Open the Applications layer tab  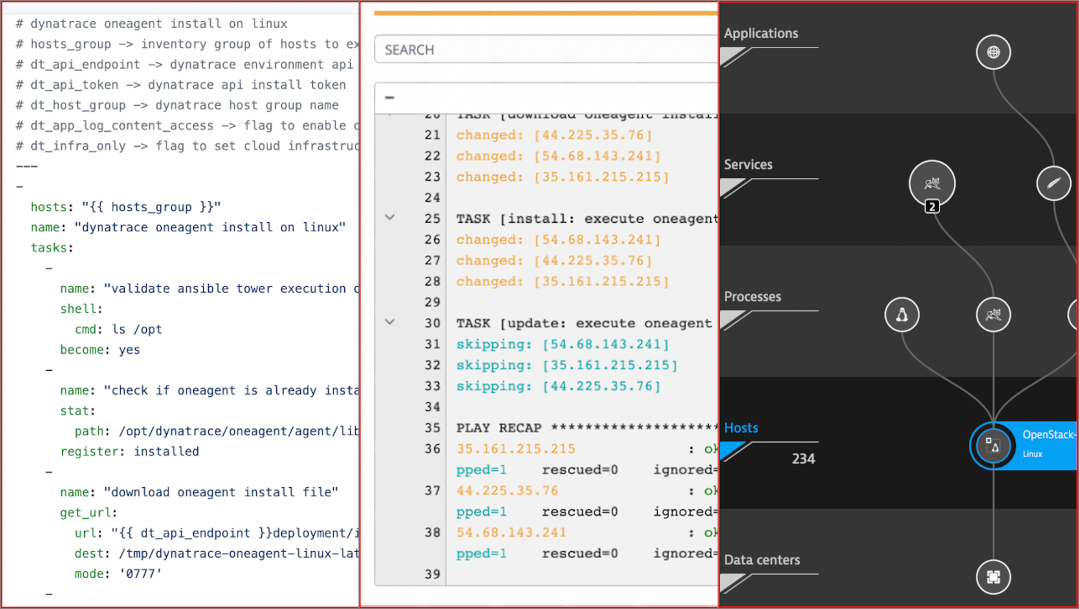pos(761,33)
